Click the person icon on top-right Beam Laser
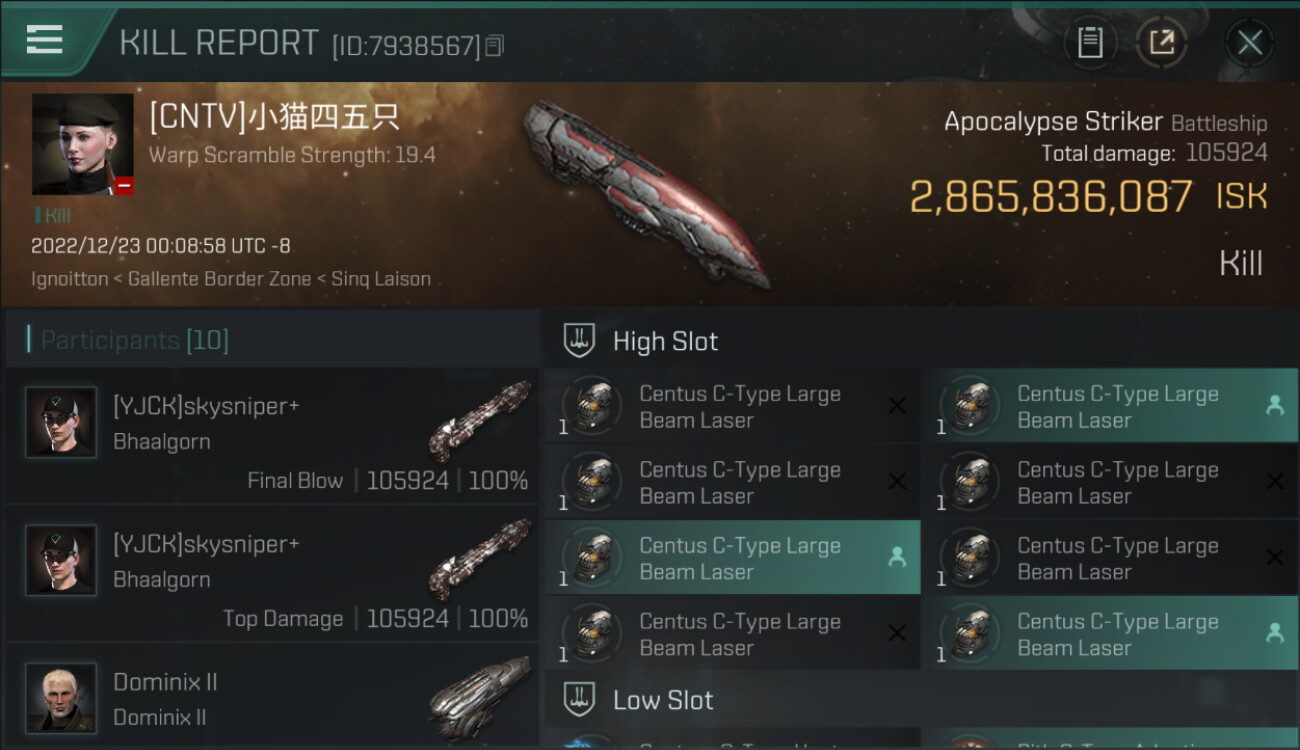Viewport: 1300px width, 750px height. [1274, 405]
